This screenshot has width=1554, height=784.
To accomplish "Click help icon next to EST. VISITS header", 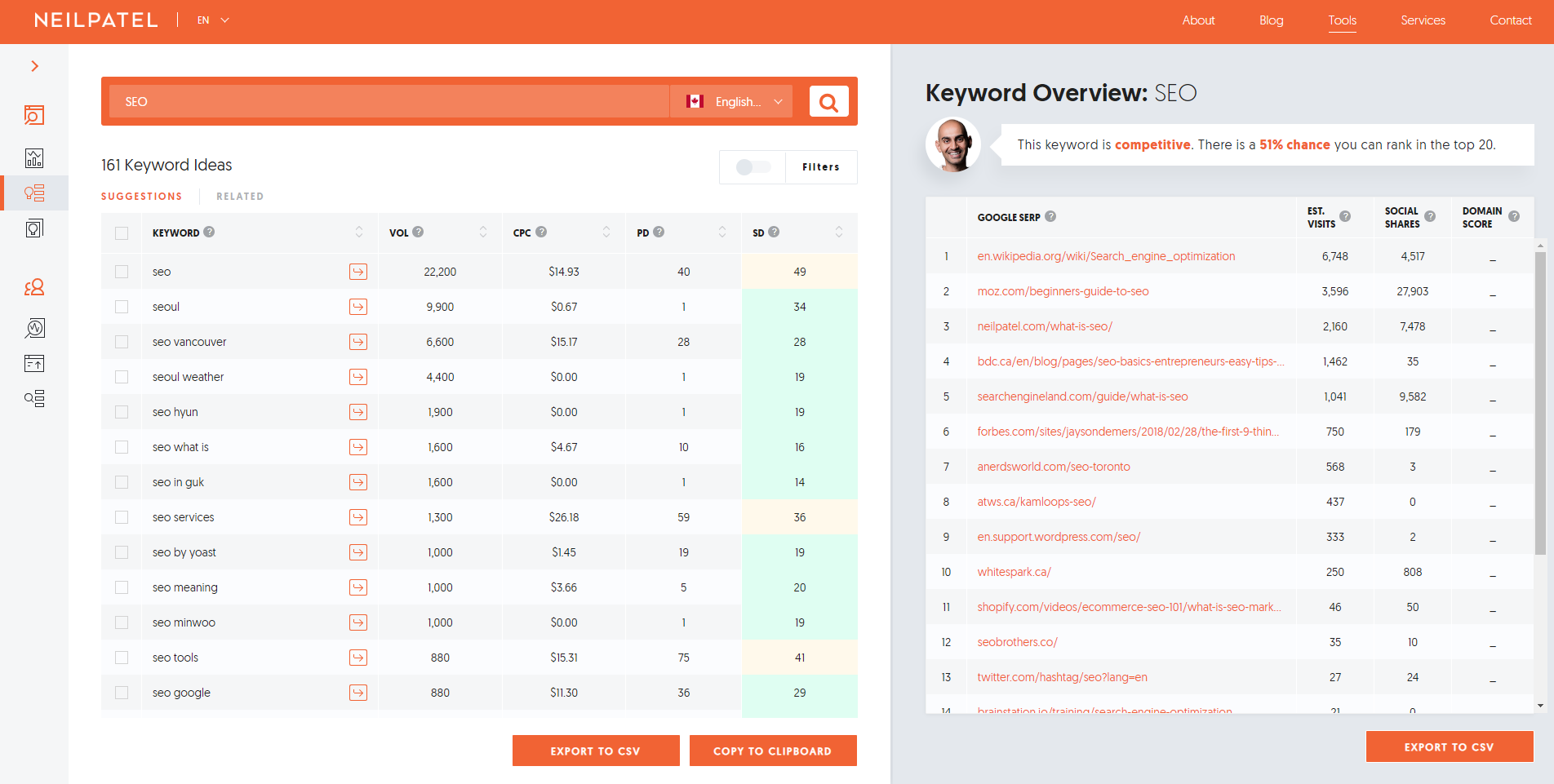I will pos(1345,216).
